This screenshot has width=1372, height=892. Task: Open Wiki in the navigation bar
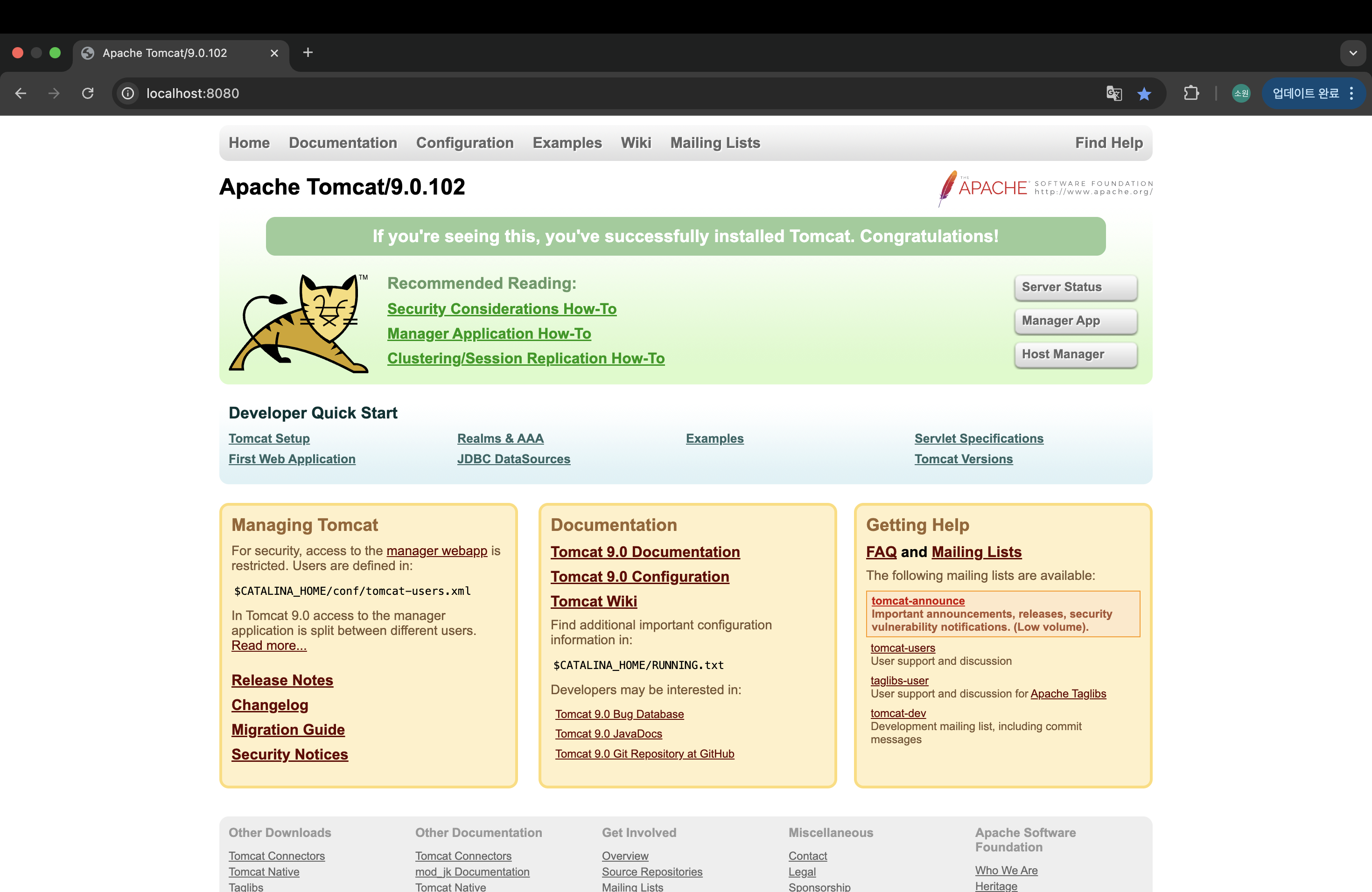coord(636,143)
